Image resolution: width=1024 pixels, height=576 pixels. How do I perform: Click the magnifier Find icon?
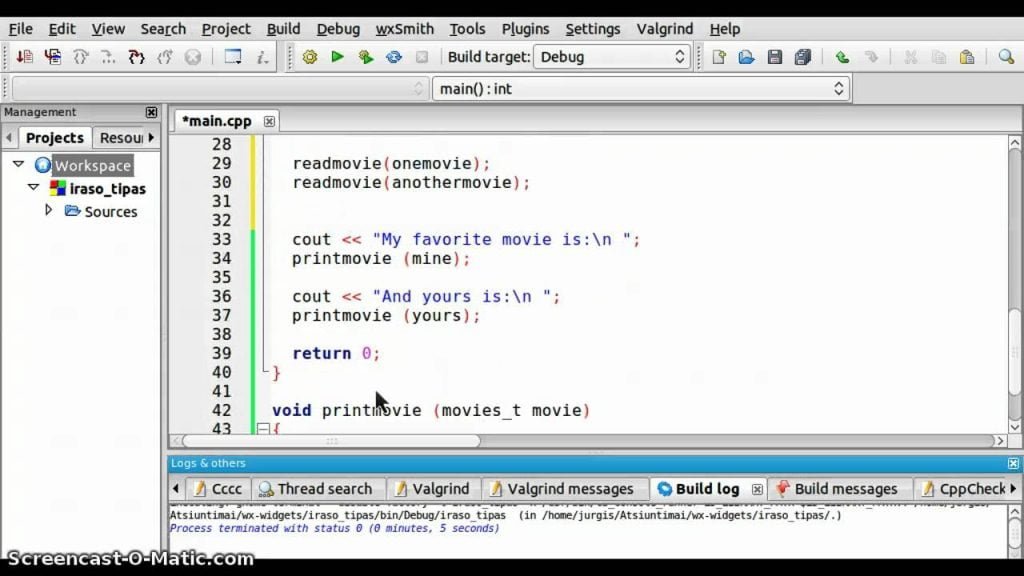[x=1006, y=57]
